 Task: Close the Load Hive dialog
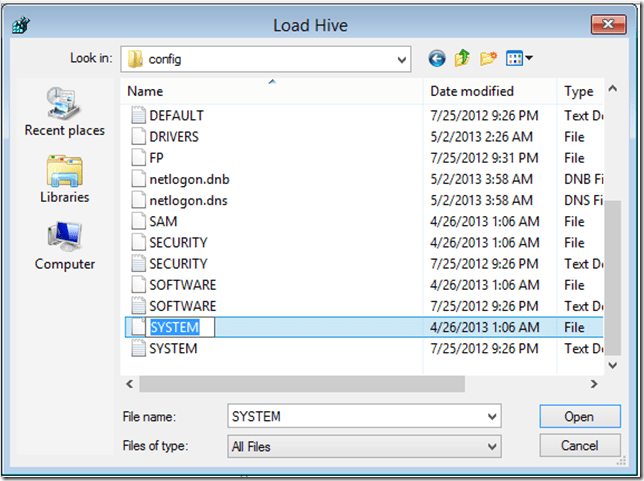pos(608,25)
